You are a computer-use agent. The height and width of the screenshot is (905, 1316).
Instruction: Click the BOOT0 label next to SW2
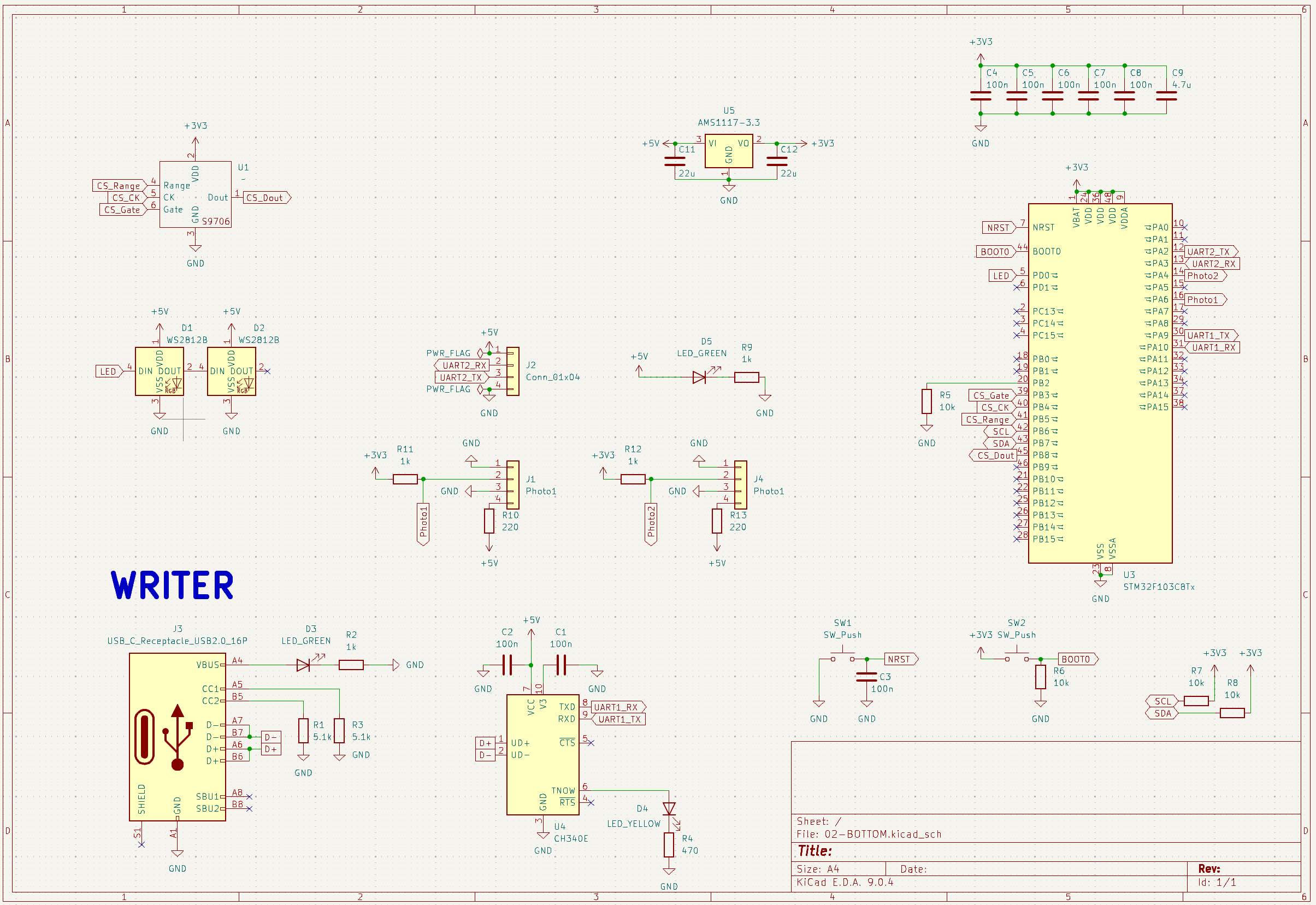(x=1077, y=659)
